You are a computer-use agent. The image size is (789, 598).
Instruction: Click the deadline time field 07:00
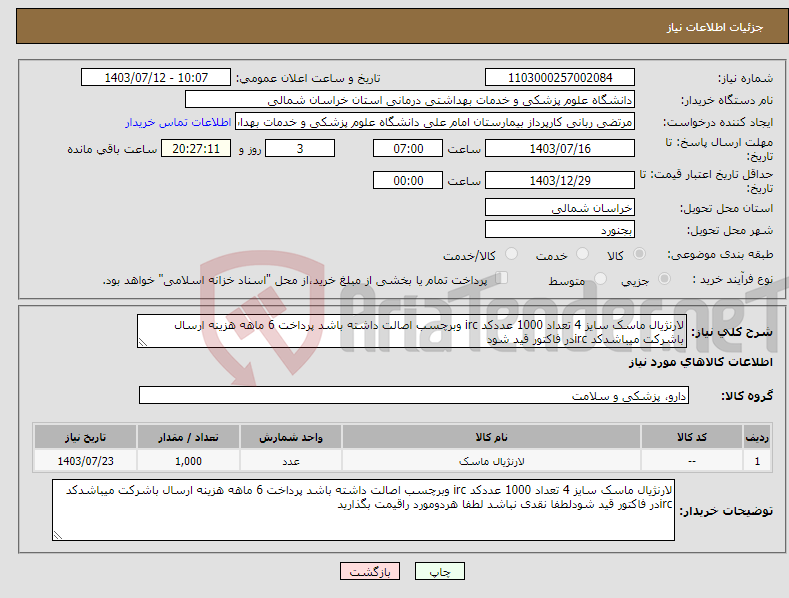coord(408,148)
